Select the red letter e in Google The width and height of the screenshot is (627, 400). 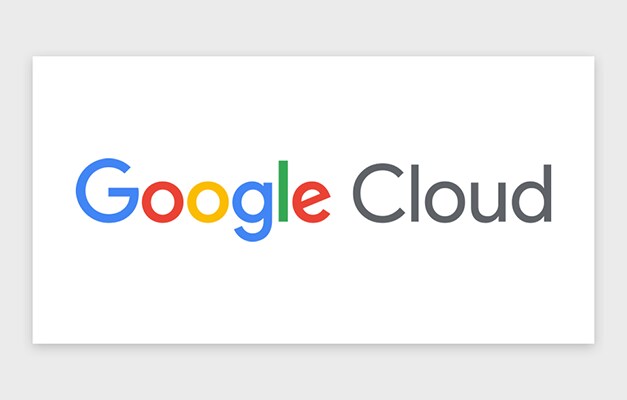click(311, 202)
